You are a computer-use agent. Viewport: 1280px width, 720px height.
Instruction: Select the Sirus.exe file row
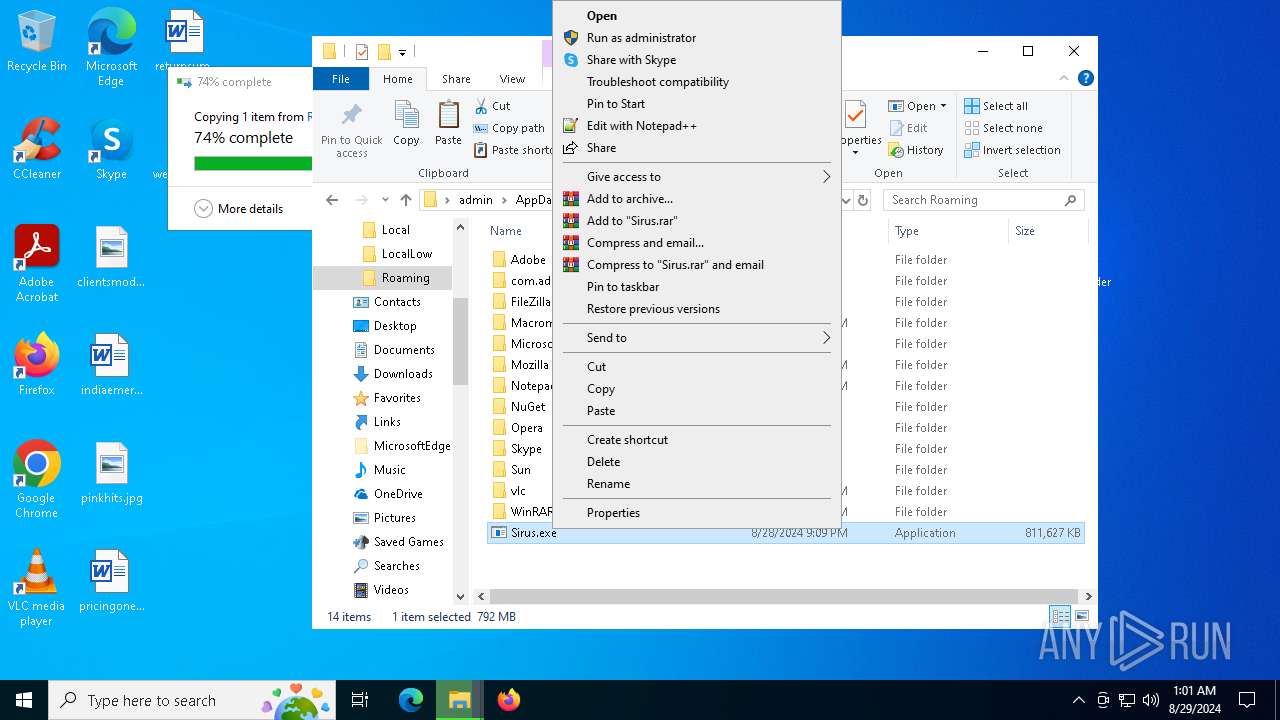(x=785, y=533)
